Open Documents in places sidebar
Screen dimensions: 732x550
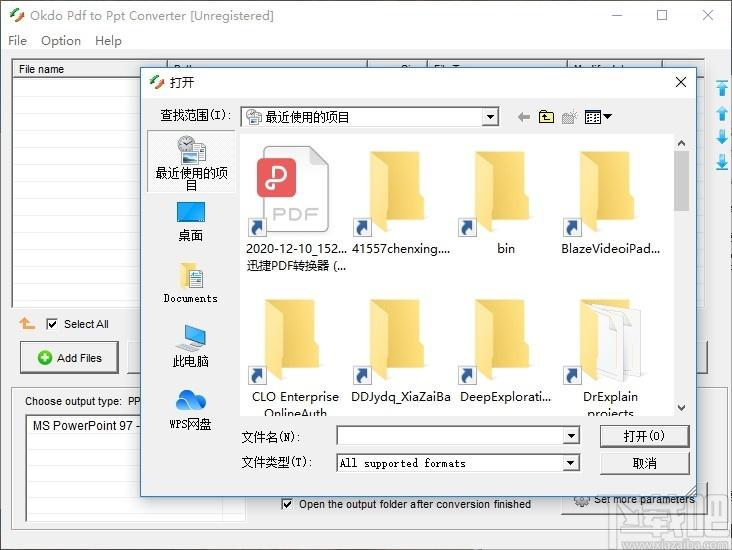click(190, 283)
